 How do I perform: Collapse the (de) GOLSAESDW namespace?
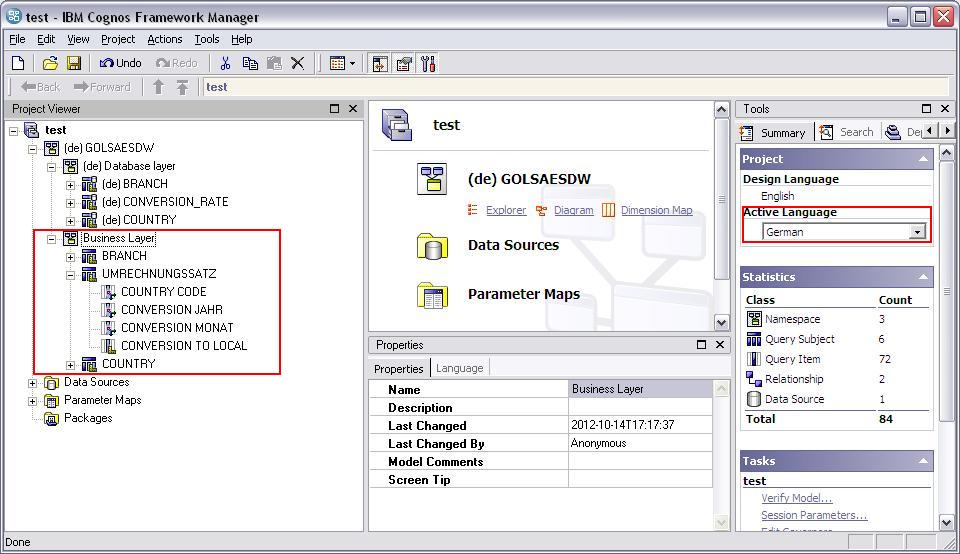pyautogui.click(x=32, y=148)
